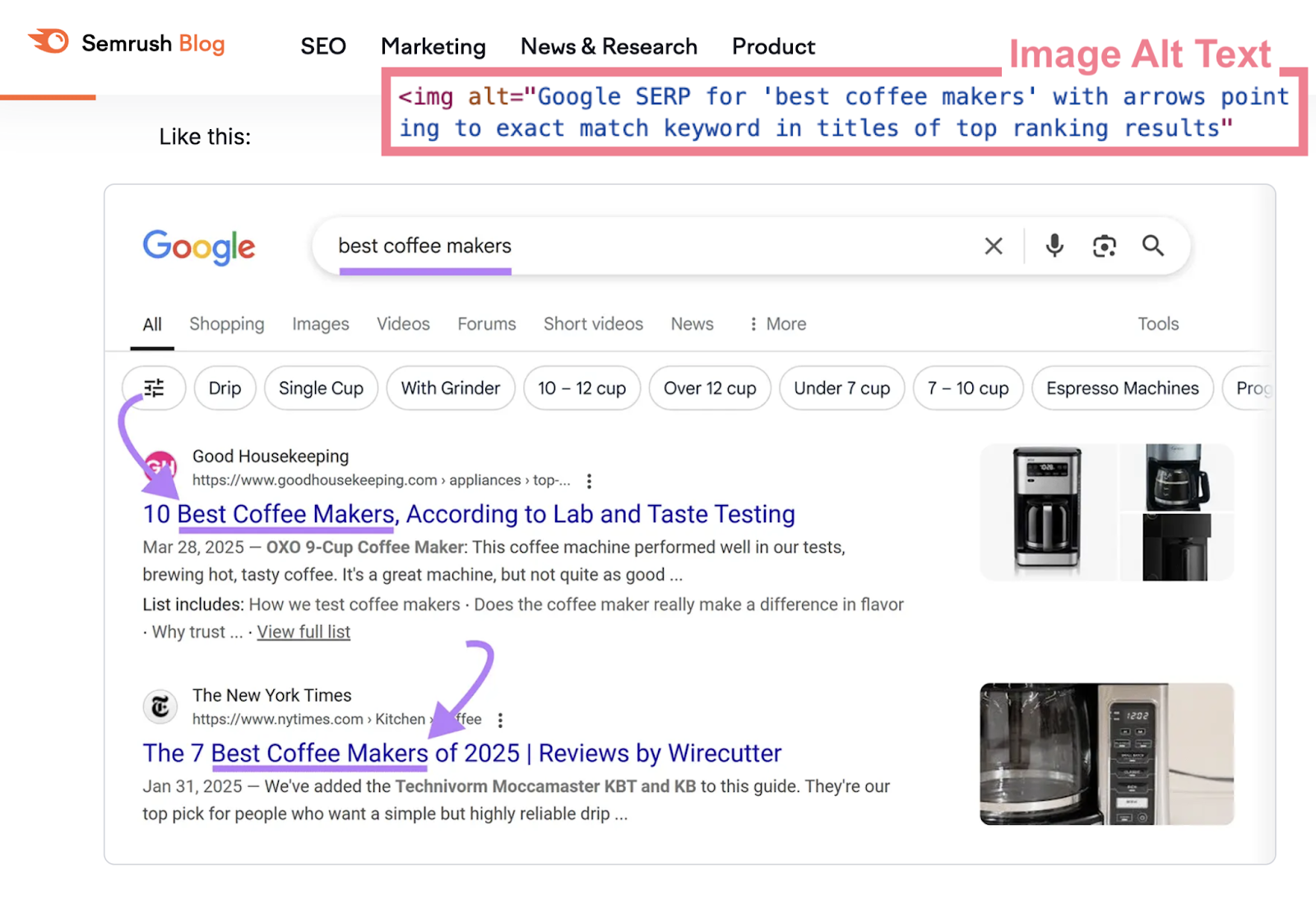This screenshot has height=907, width=1316.
Task: Open the three-dot menu on New York Times result
Action: tap(500, 719)
